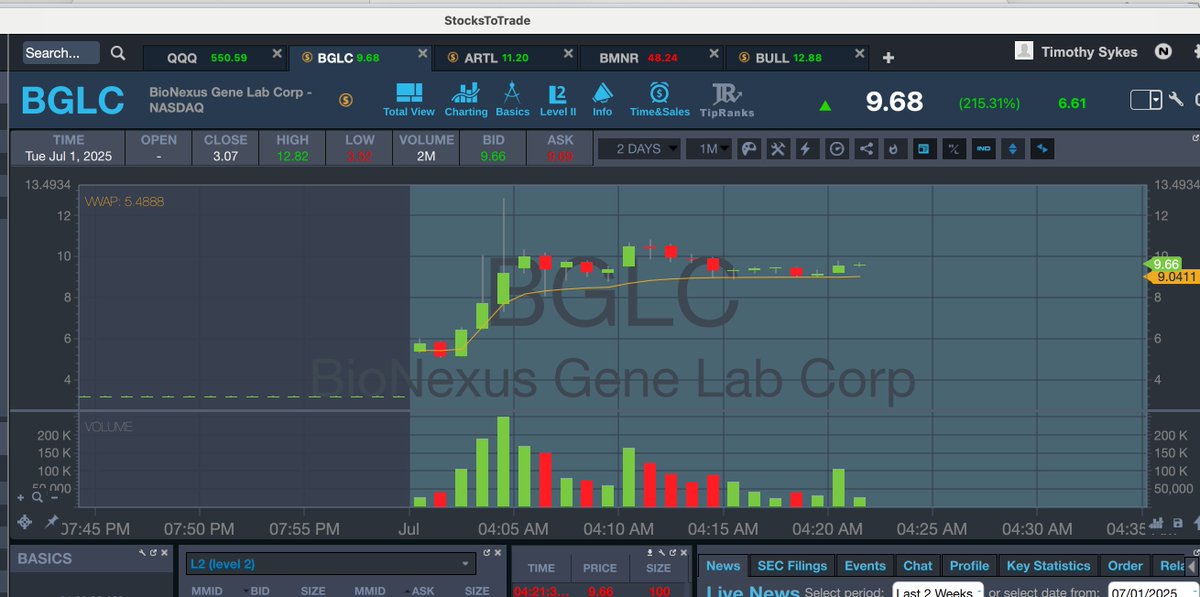Click the Search ticker input field
1200x597 pixels.
61,53
